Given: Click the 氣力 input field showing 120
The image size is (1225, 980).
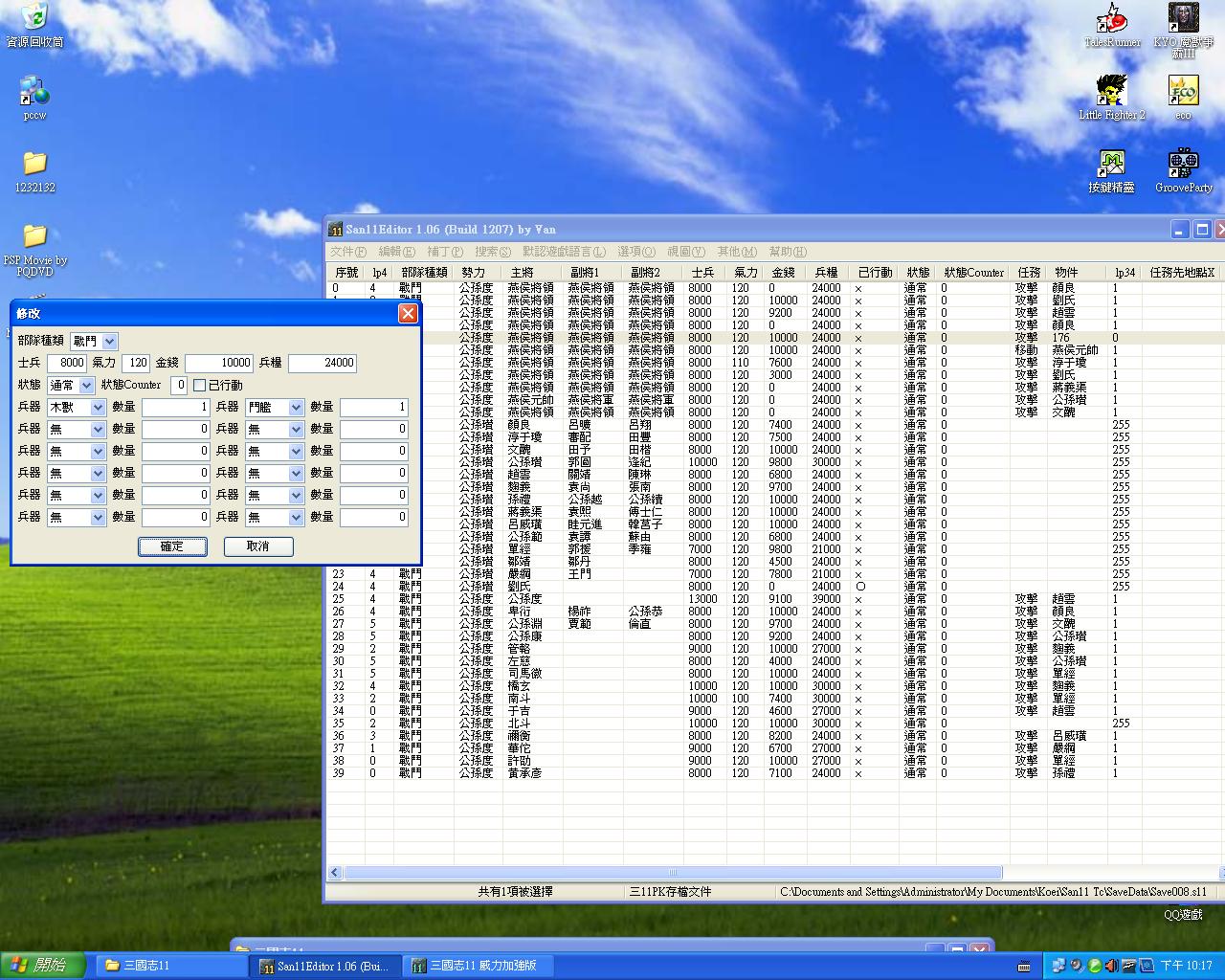Looking at the screenshot, I should pyautogui.click(x=136, y=363).
